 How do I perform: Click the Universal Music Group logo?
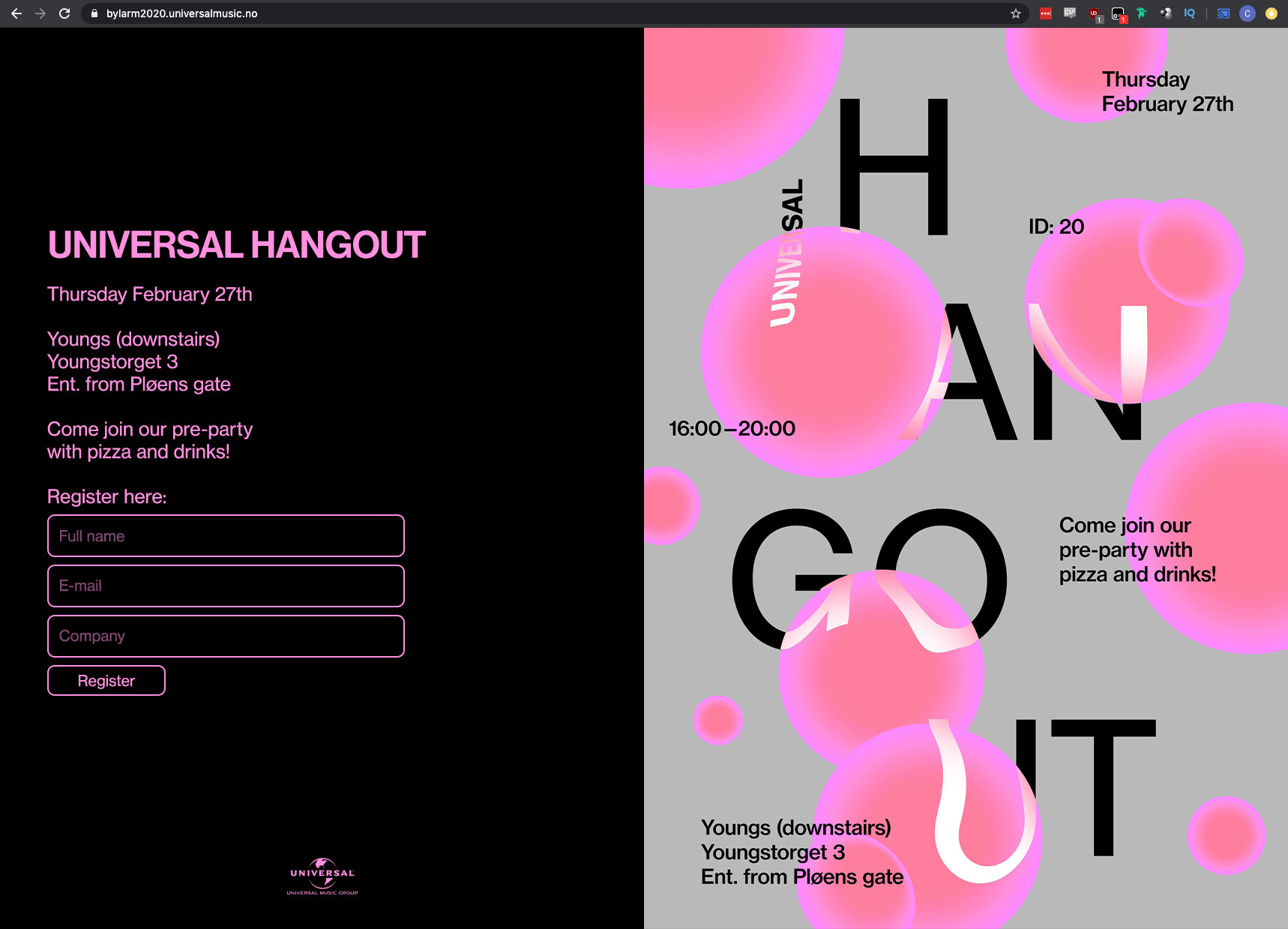click(x=322, y=877)
